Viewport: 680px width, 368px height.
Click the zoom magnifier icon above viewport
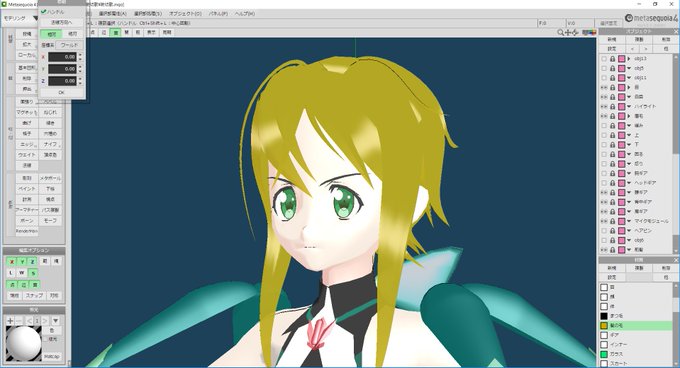[560, 33]
